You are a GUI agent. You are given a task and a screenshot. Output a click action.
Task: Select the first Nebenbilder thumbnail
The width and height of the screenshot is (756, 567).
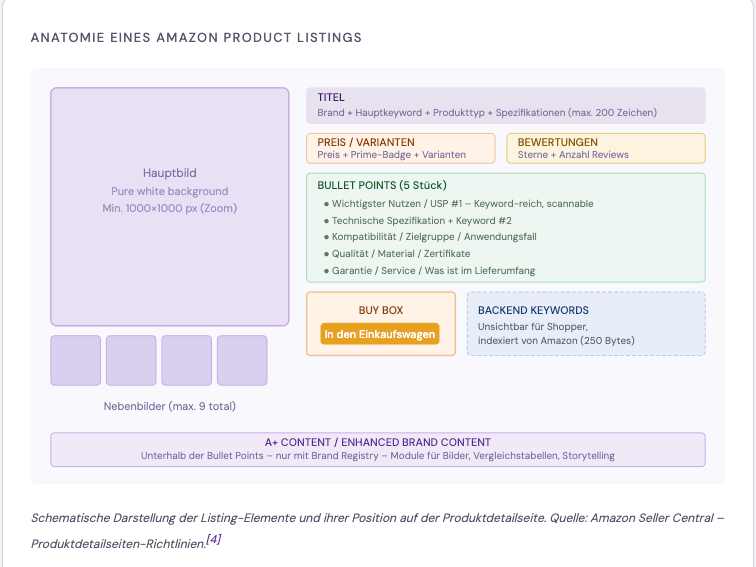(x=76, y=361)
